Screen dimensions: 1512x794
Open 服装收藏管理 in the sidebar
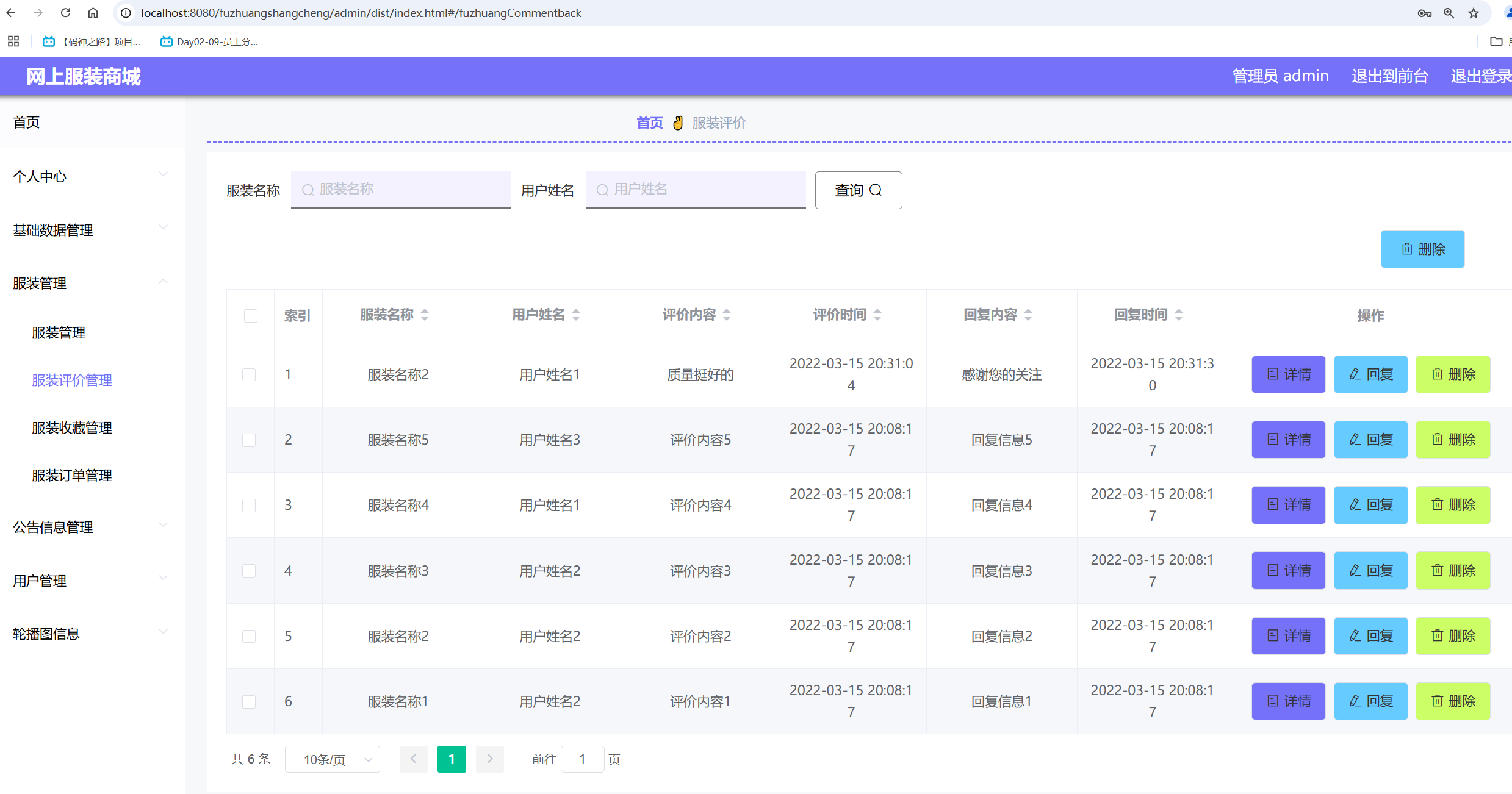(x=72, y=427)
